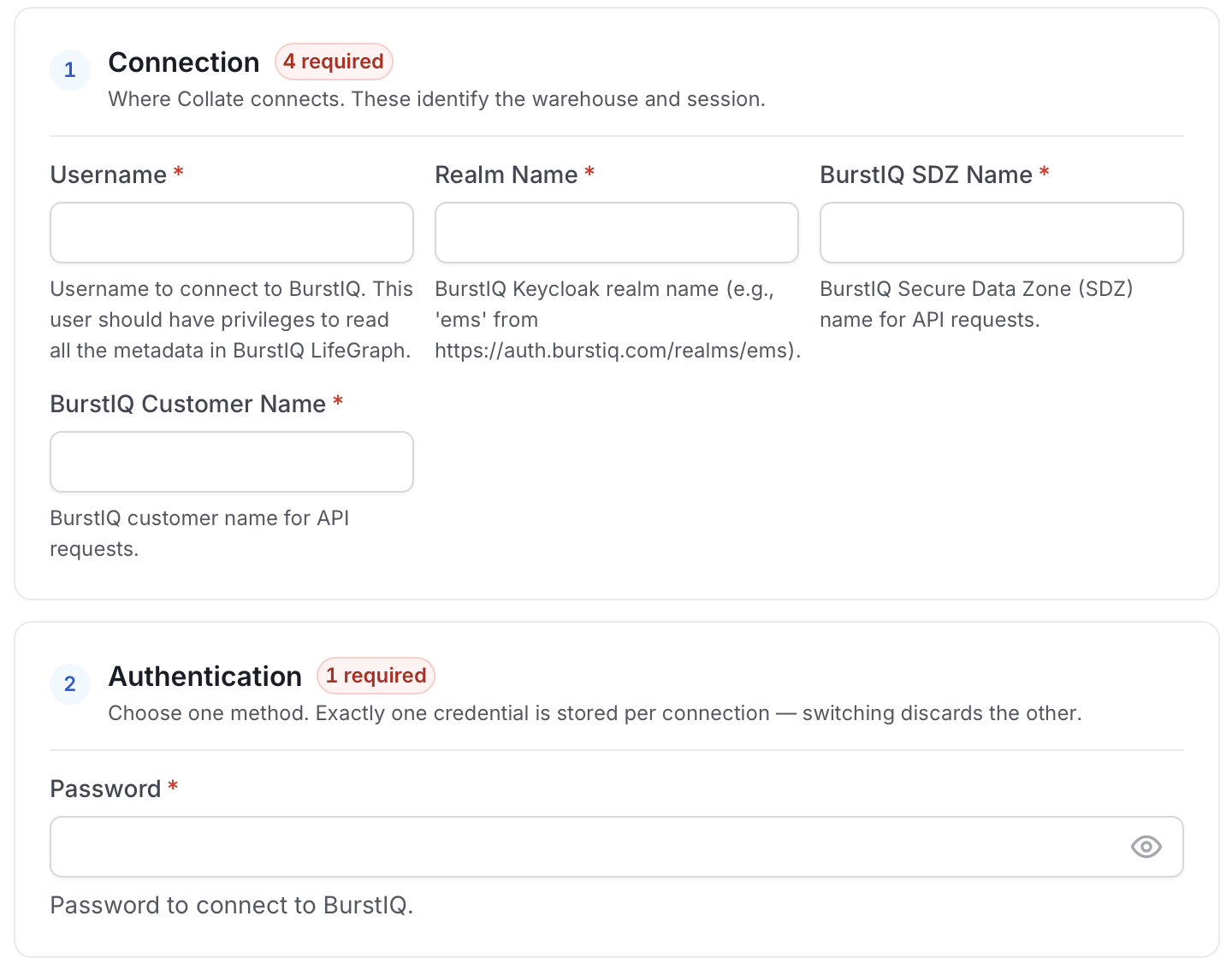Screen dimensions: 1232x975
Task: Click the step 2 number circle
Action: pos(70,684)
